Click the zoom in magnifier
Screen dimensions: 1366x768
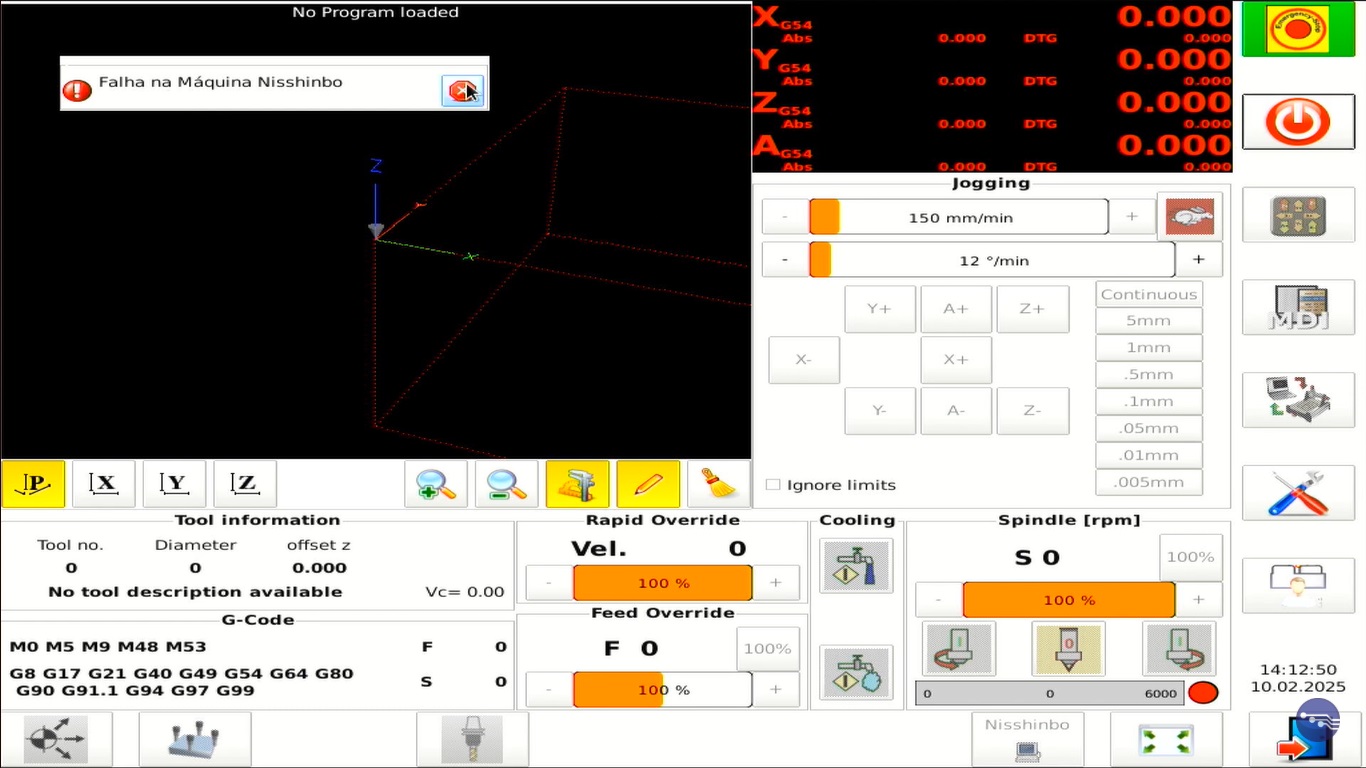coord(435,485)
